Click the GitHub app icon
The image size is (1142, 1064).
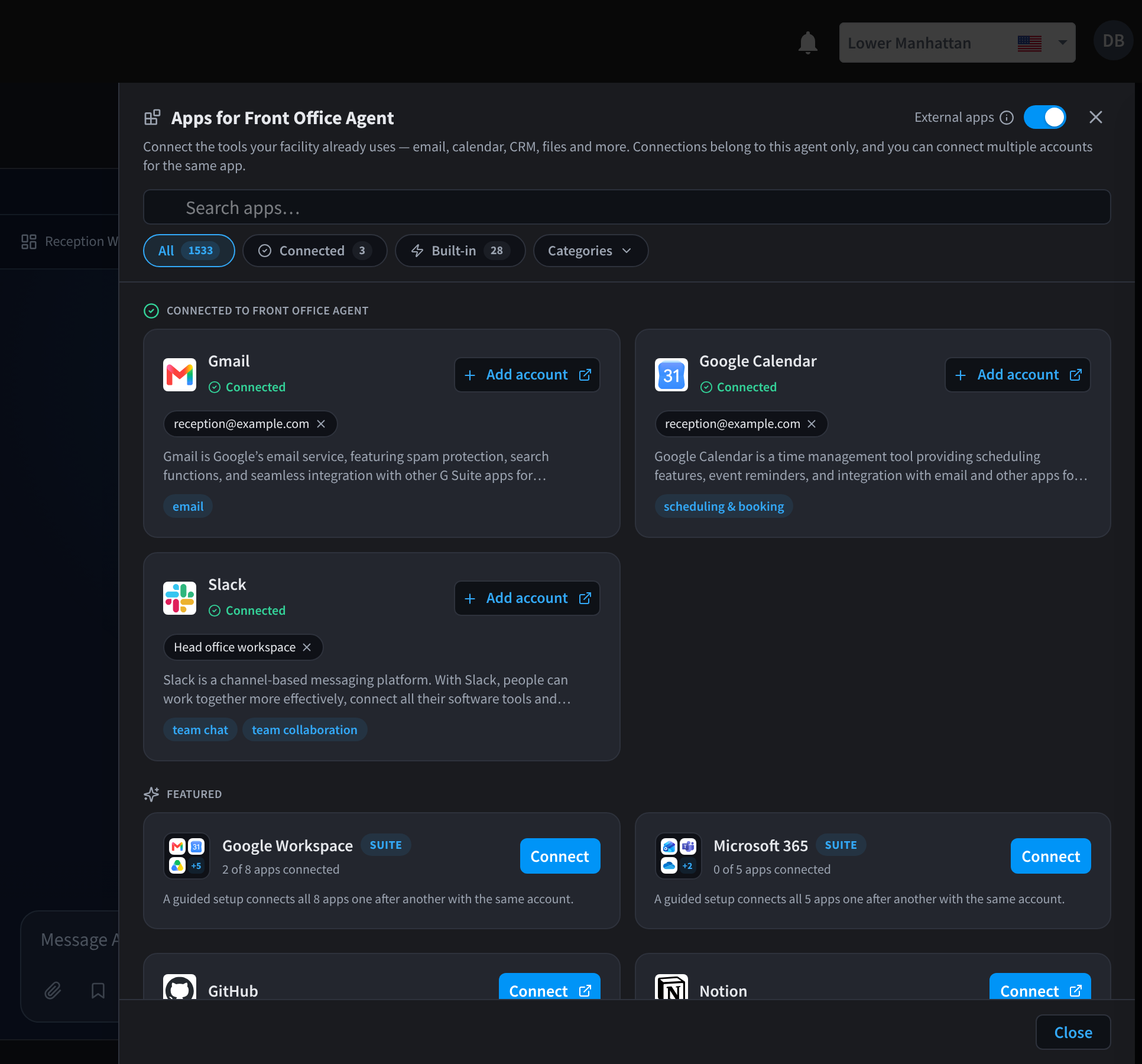pos(180,987)
